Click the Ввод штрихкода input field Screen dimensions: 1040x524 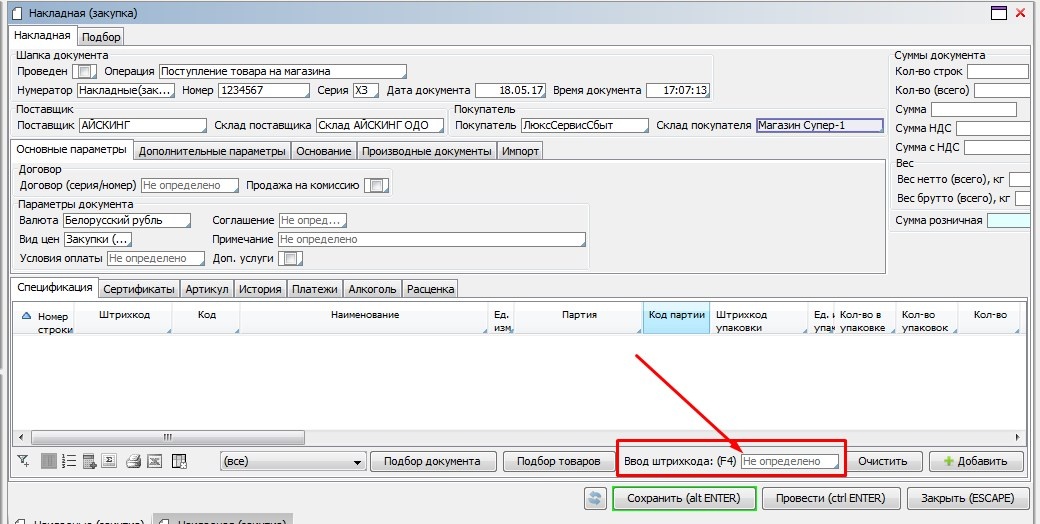pyautogui.click(x=790, y=461)
